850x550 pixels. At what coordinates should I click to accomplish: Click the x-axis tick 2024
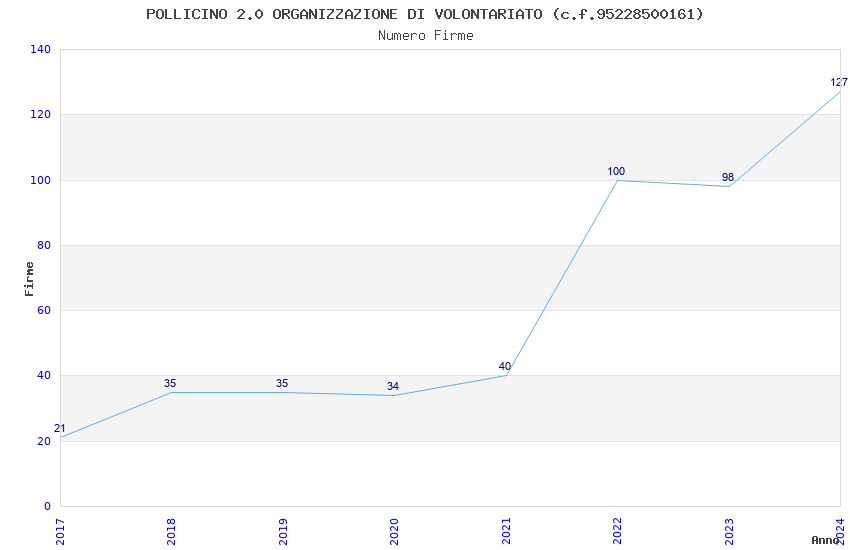[841, 531]
